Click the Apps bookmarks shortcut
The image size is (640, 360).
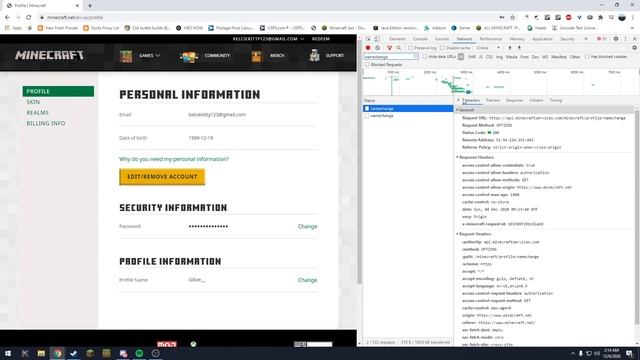pyautogui.click(x=13, y=28)
